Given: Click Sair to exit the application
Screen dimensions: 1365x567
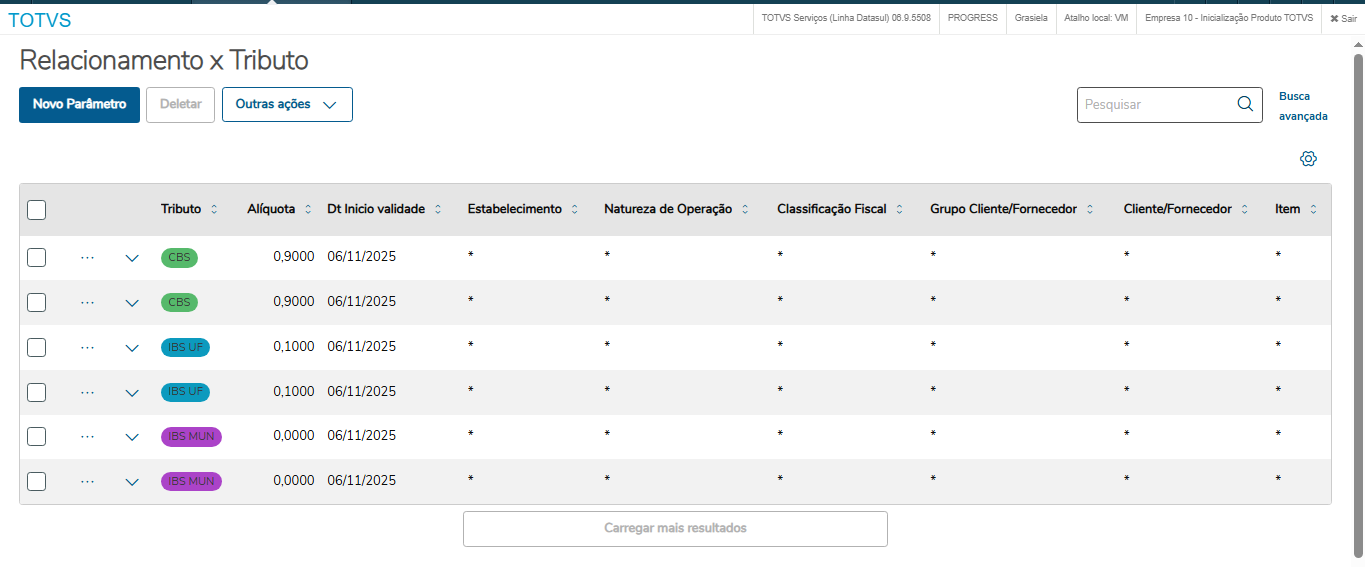Looking at the screenshot, I should click(x=1343, y=18).
